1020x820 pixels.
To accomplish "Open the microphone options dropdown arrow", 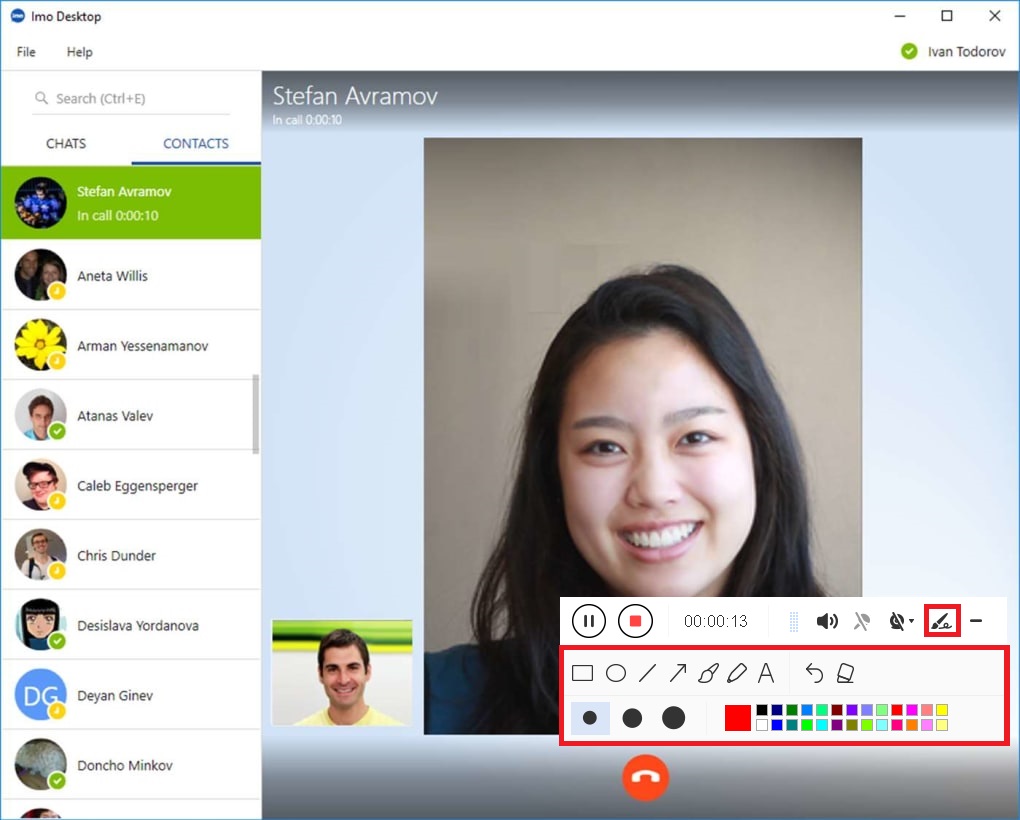I will click(x=911, y=620).
